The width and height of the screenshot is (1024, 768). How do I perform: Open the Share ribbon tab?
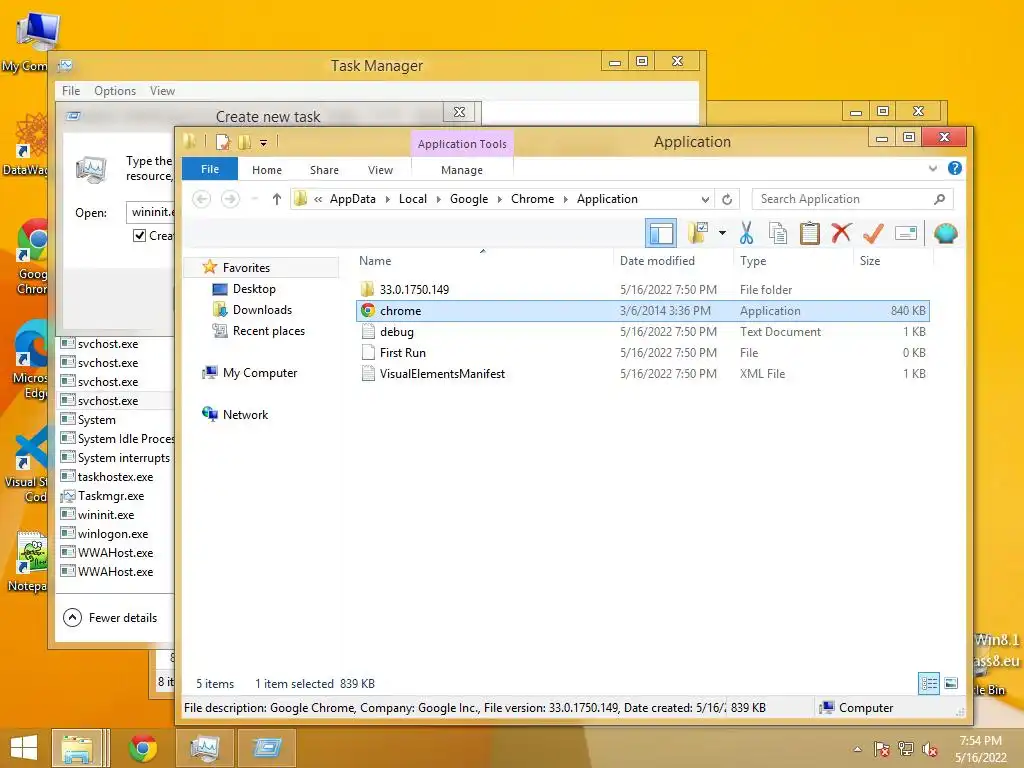tap(324, 170)
